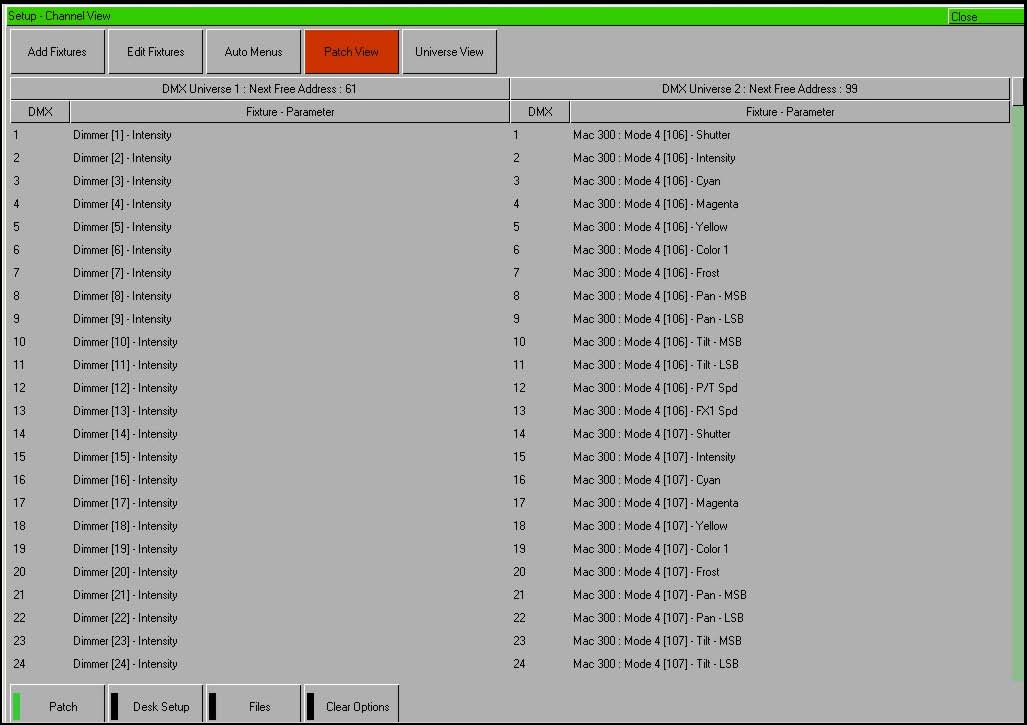Viewport: 1027px width, 725px height.
Task: Select Mac 300 [107] - Tilt - MSB row
Action: point(760,641)
